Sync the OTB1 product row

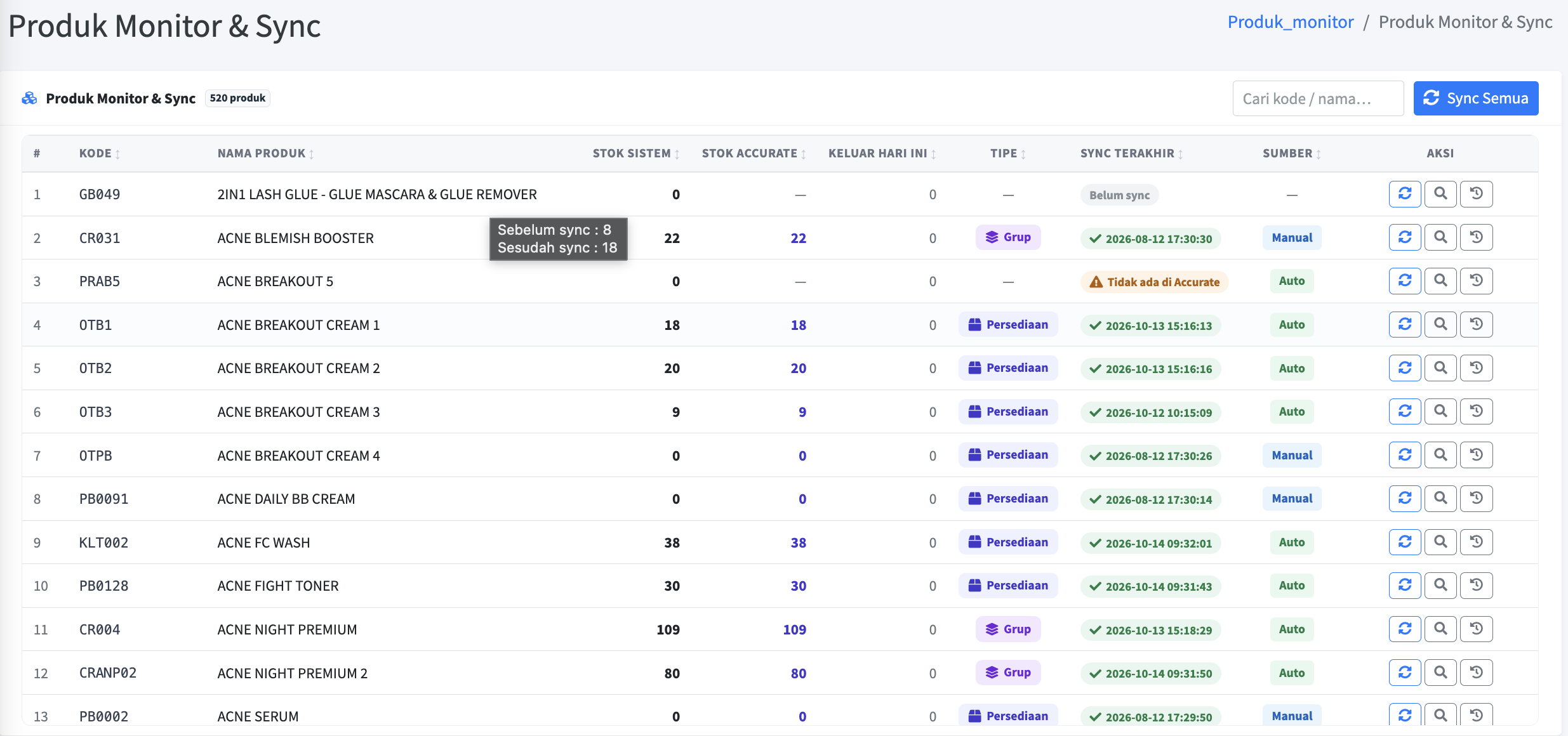[x=1404, y=325]
